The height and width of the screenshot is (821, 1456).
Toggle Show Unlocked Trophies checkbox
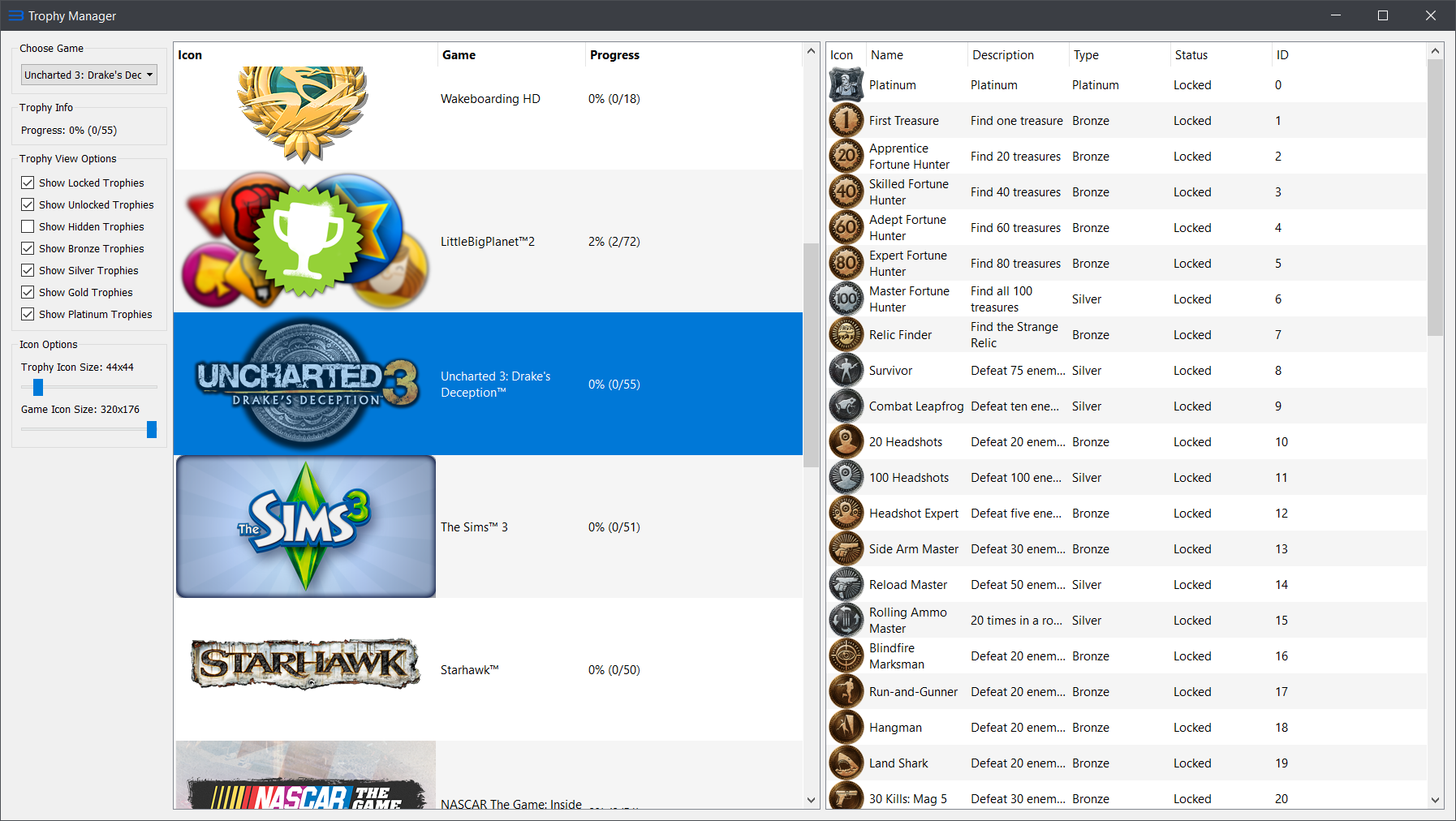(x=28, y=204)
